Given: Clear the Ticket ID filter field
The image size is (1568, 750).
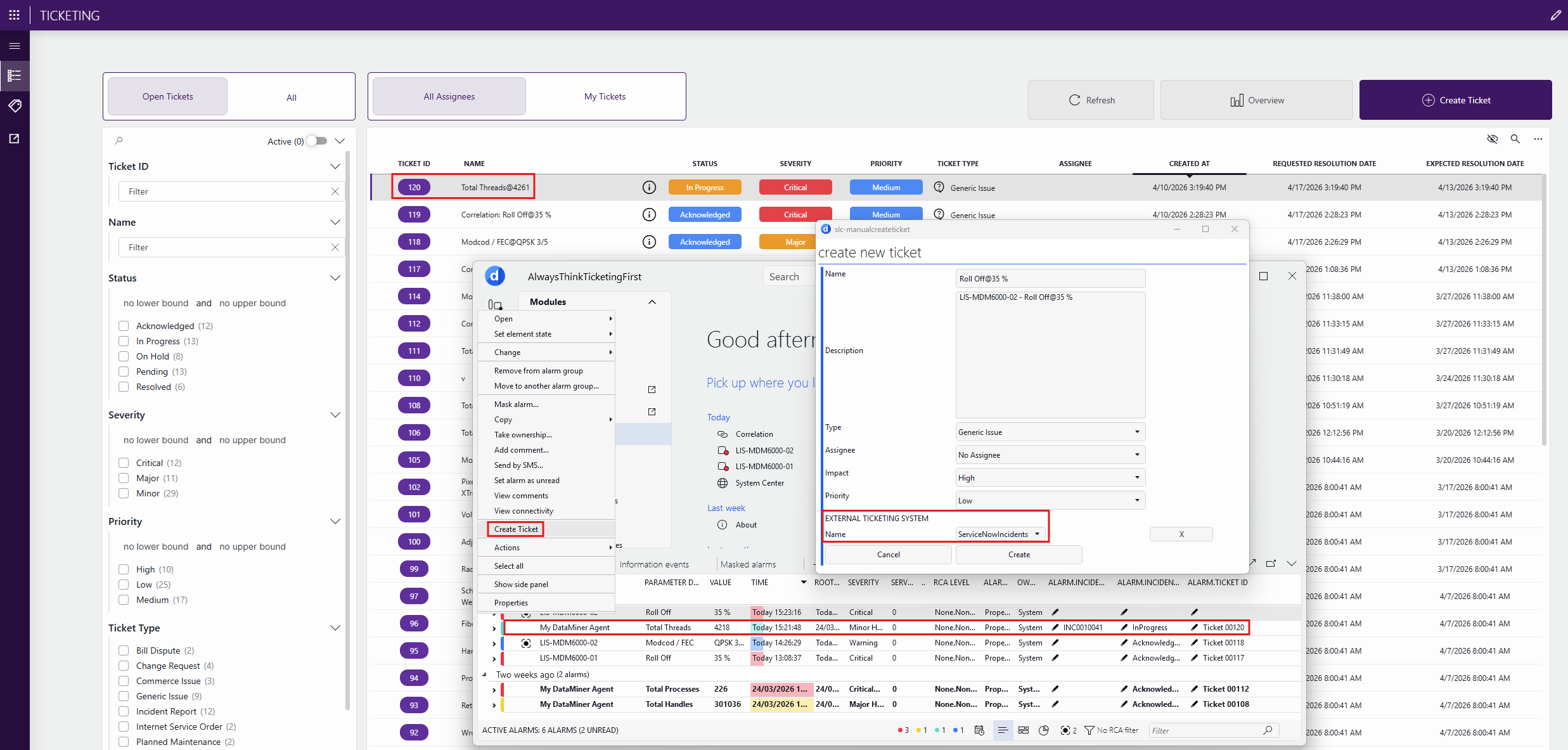Looking at the screenshot, I should click(x=335, y=191).
